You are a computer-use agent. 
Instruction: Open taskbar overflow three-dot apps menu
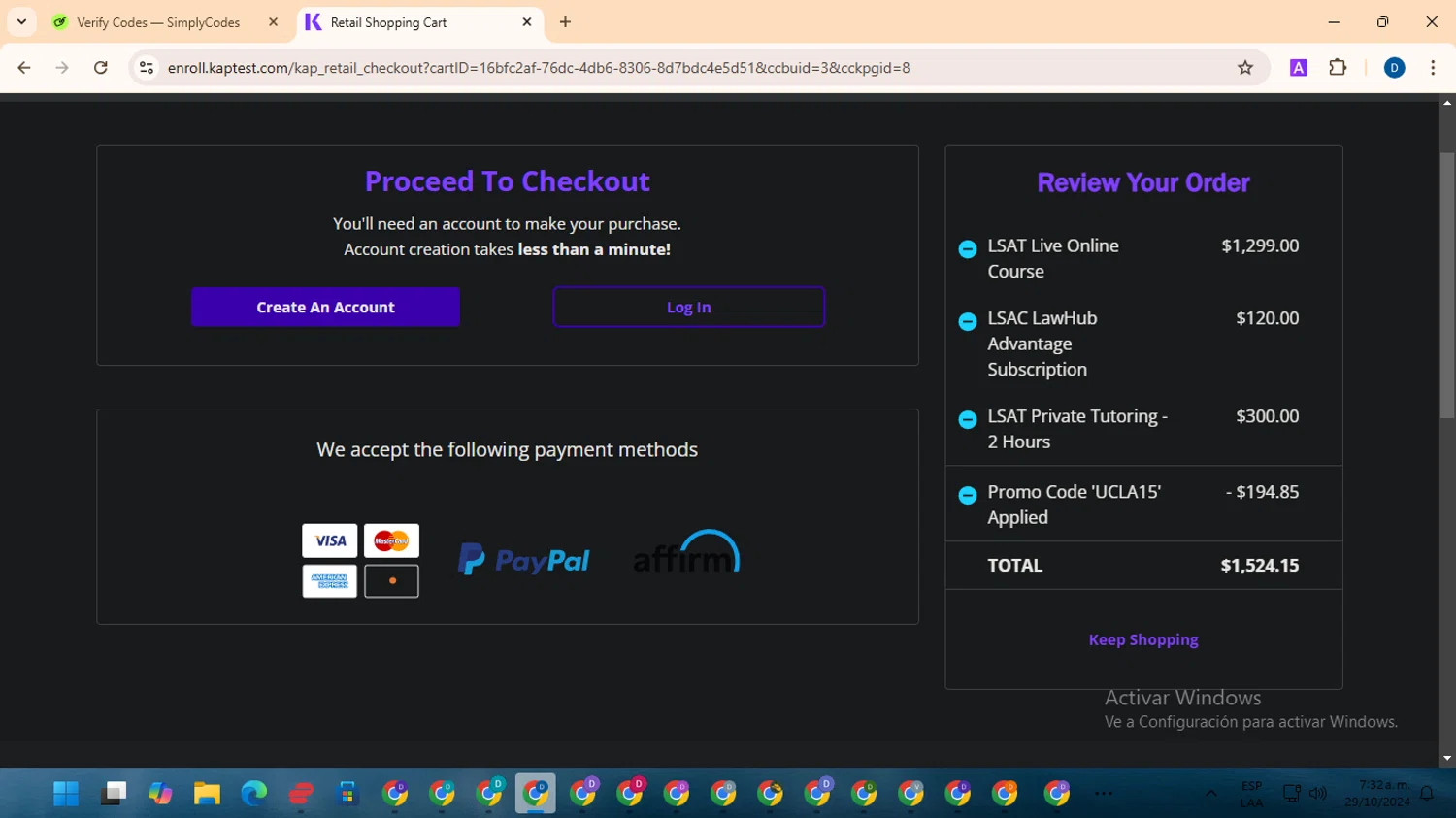[x=1104, y=794]
